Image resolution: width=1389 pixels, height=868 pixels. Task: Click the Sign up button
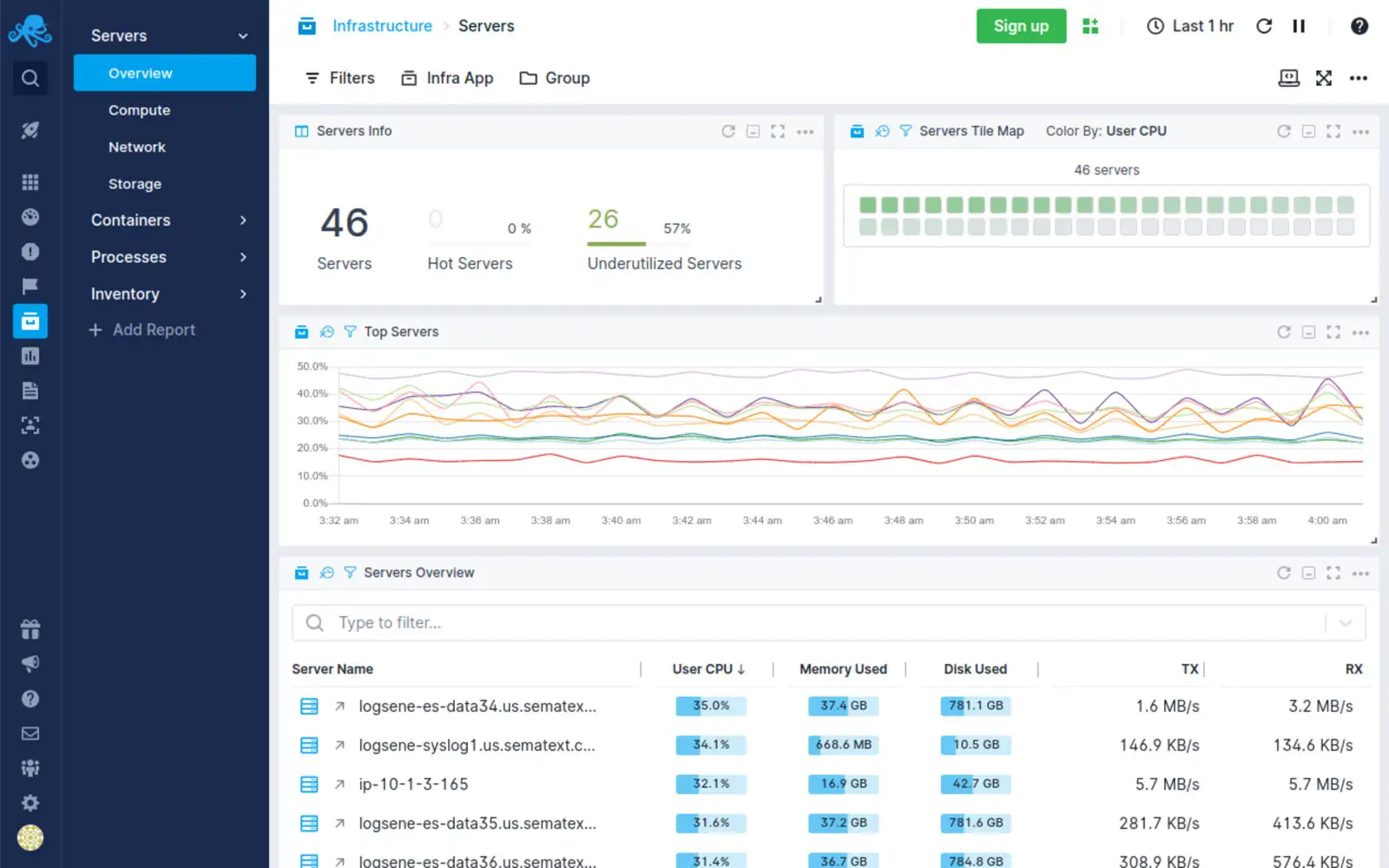coord(1021,26)
